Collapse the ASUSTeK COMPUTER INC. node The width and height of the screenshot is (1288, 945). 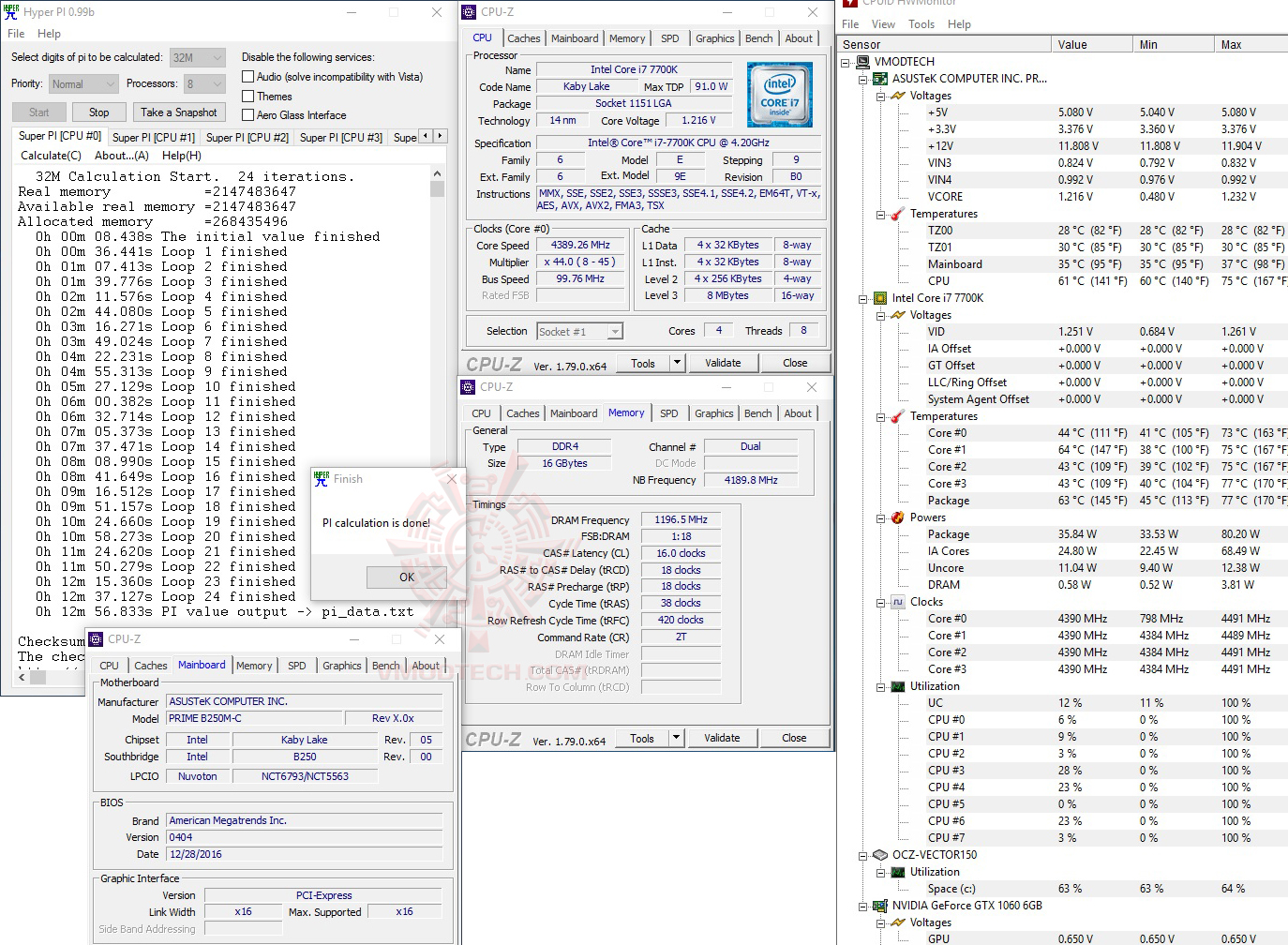[863, 79]
